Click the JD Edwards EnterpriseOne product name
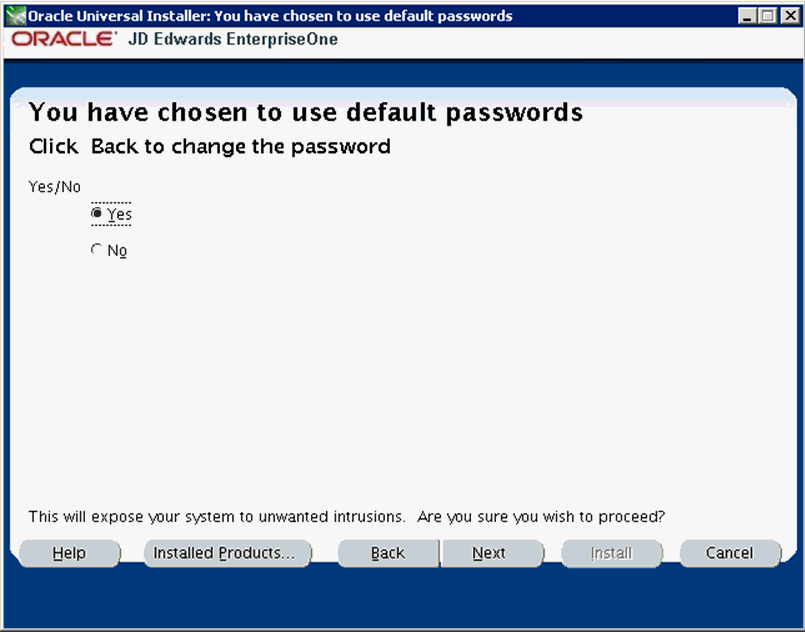This screenshot has height=632, width=805. coord(233,40)
